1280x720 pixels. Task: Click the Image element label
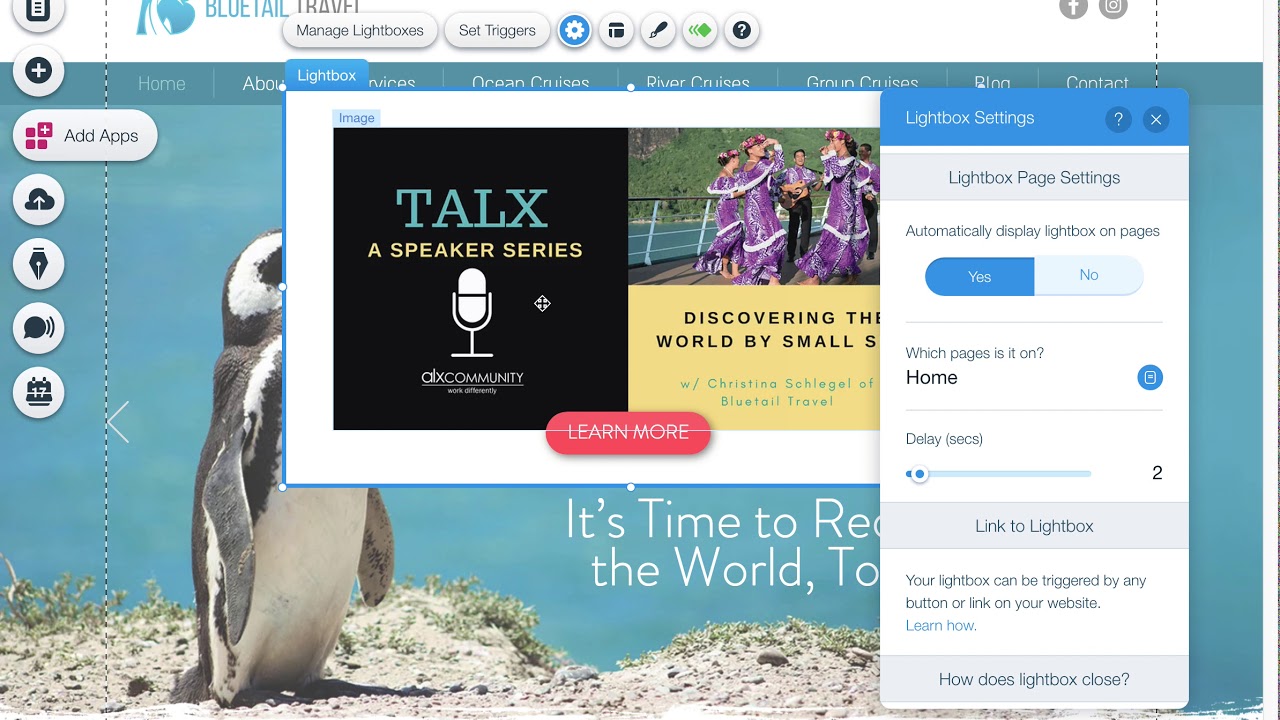point(356,118)
